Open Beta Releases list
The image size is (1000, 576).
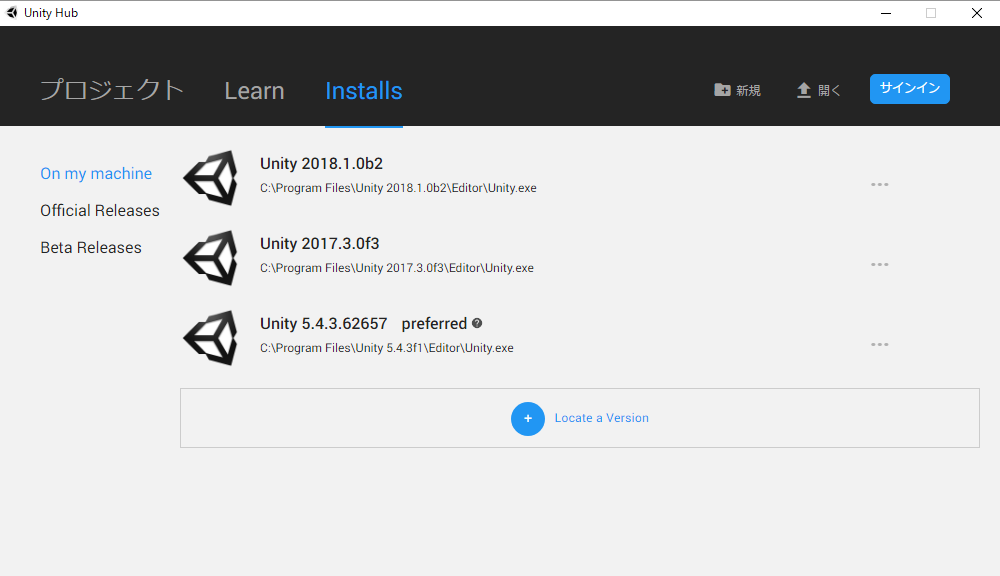coord(91,247)
